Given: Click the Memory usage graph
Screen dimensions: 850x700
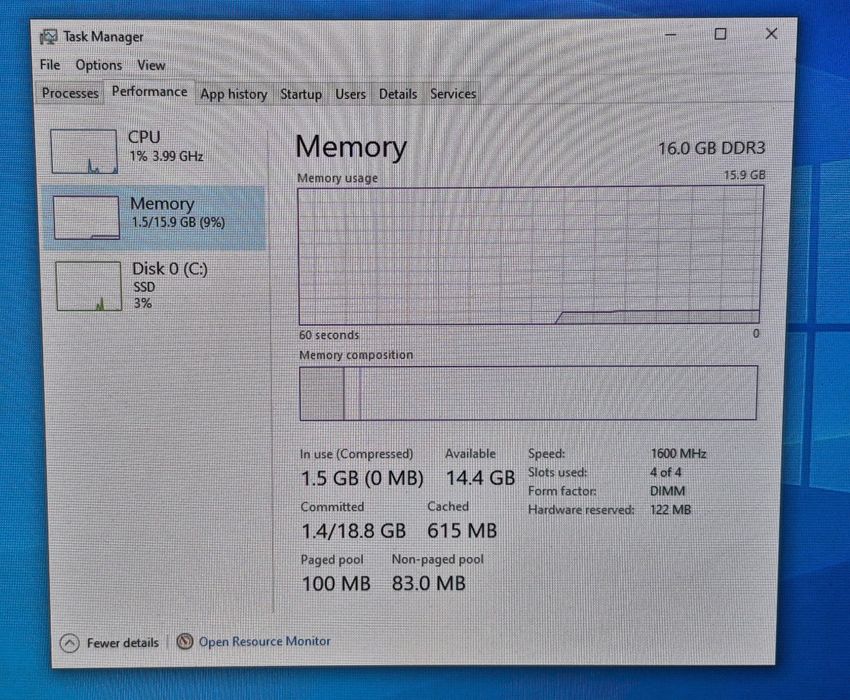Looking at the screenshot, I should tap(530, 255).
